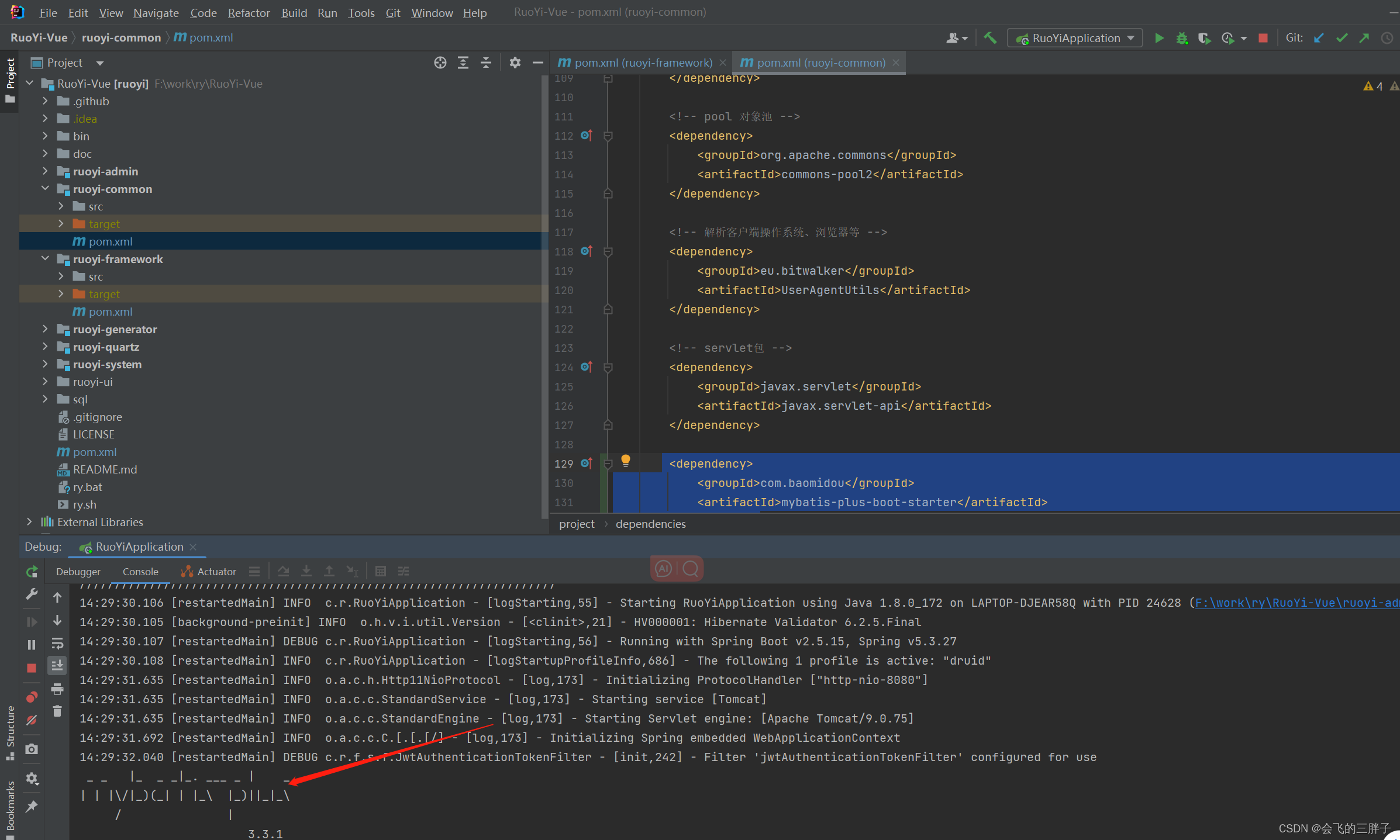Switch to the Debugger tab

point(78,572)
